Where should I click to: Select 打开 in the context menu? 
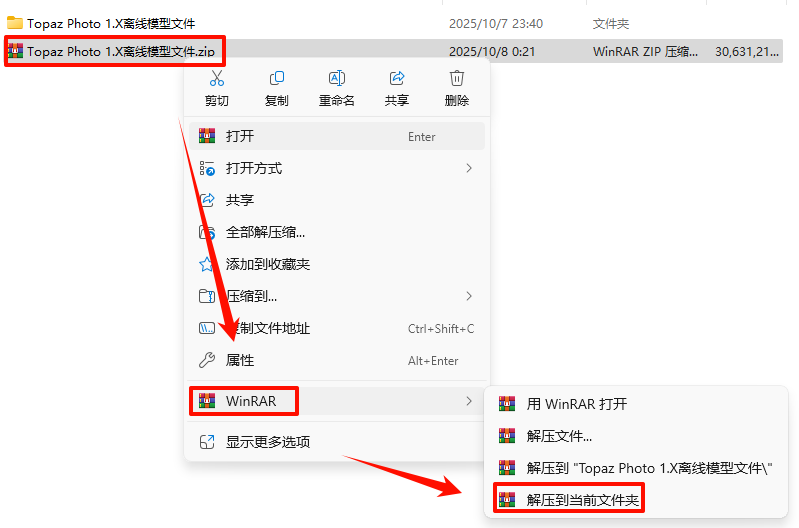click(x=337, y=136)
